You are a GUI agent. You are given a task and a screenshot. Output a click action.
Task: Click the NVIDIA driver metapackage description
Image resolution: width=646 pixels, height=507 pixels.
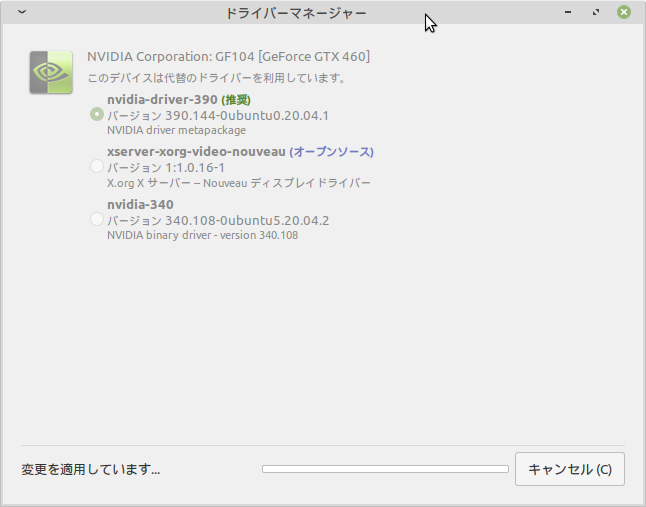(x=176, y=130)
